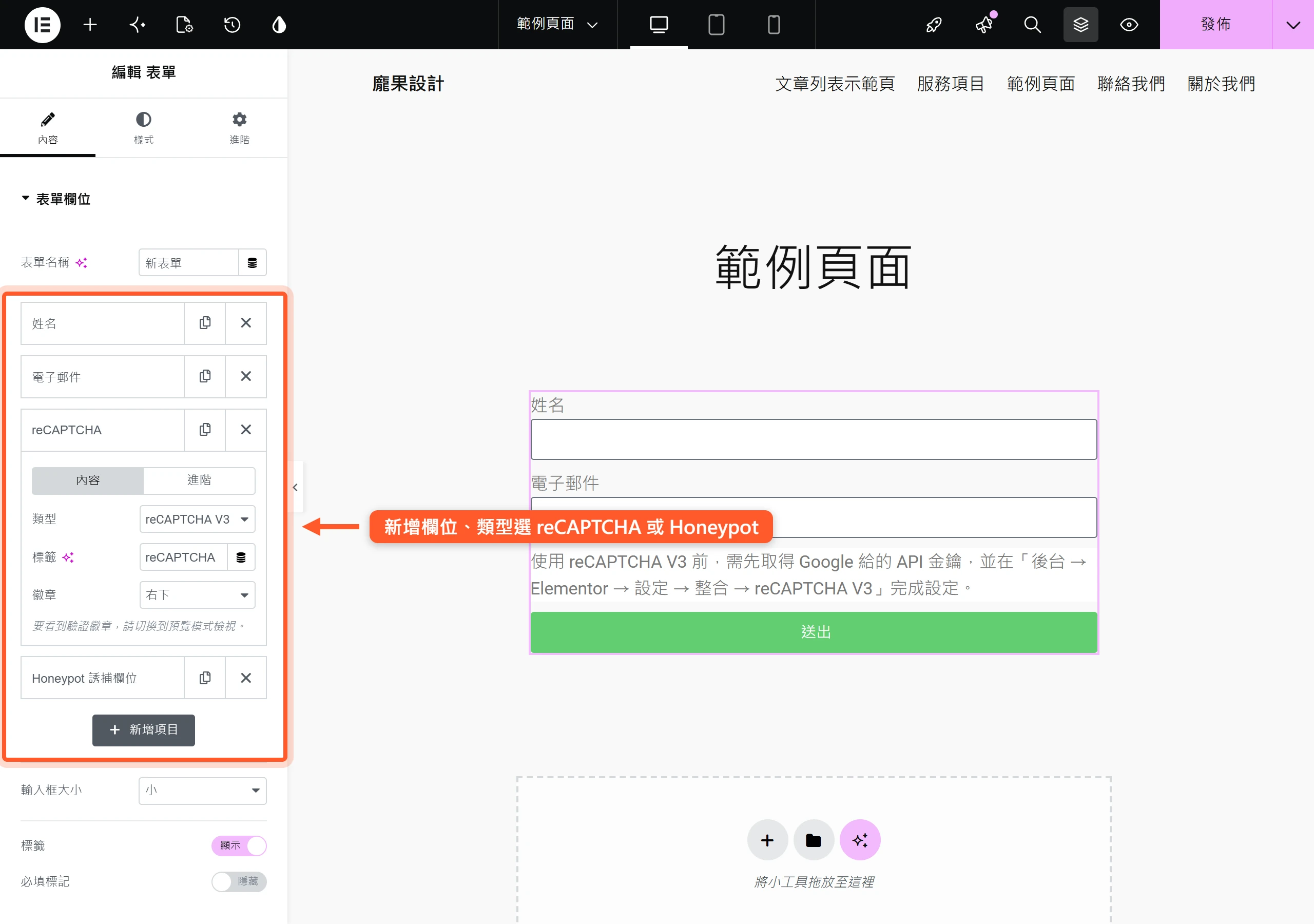
Task: Open the 徽章 右下 dropdown
Action: (198, 595)
